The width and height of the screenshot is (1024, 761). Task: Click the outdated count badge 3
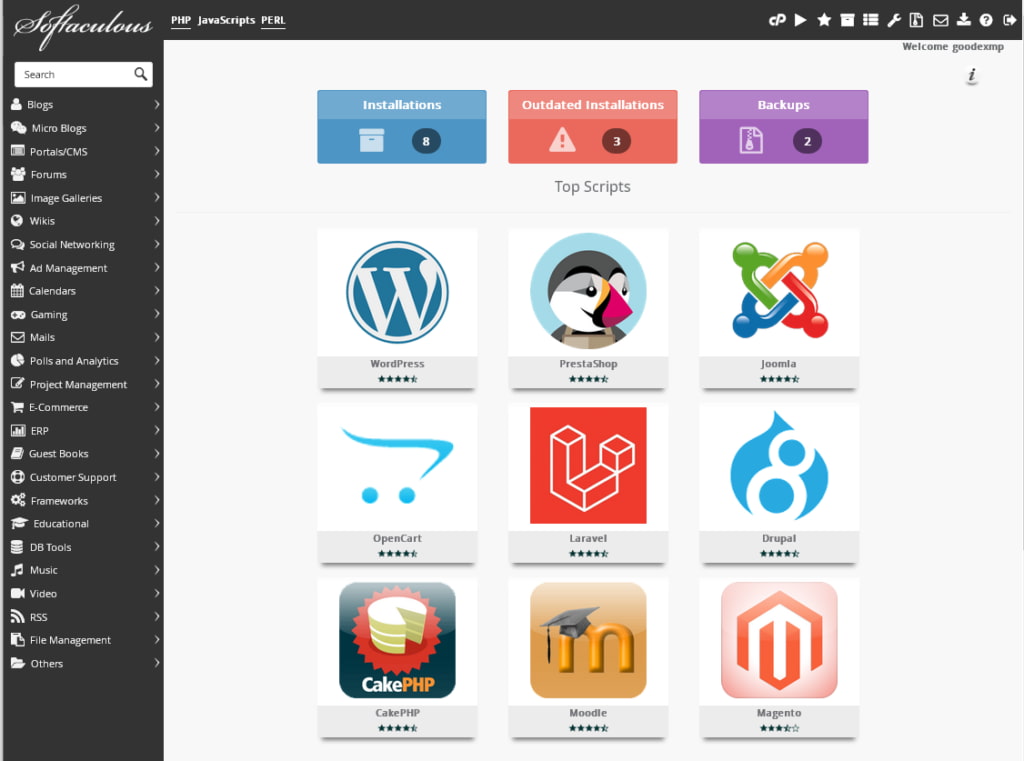pyautogui.click(x=616, y=141)
